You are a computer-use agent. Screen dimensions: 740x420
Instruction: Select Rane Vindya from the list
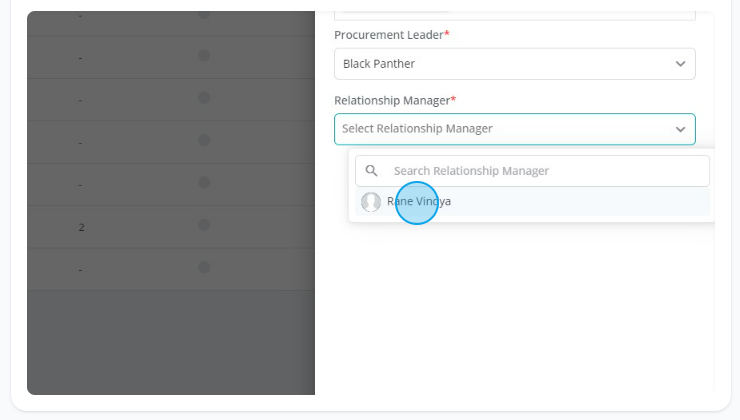532,202
